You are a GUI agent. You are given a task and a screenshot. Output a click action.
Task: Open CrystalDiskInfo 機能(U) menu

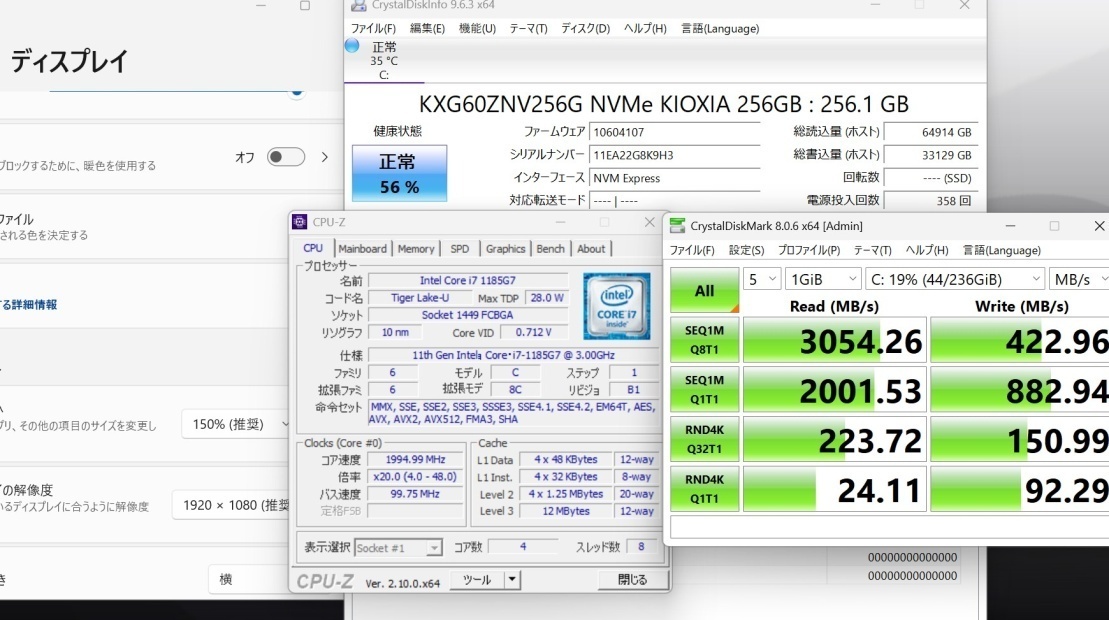(477, 28)
